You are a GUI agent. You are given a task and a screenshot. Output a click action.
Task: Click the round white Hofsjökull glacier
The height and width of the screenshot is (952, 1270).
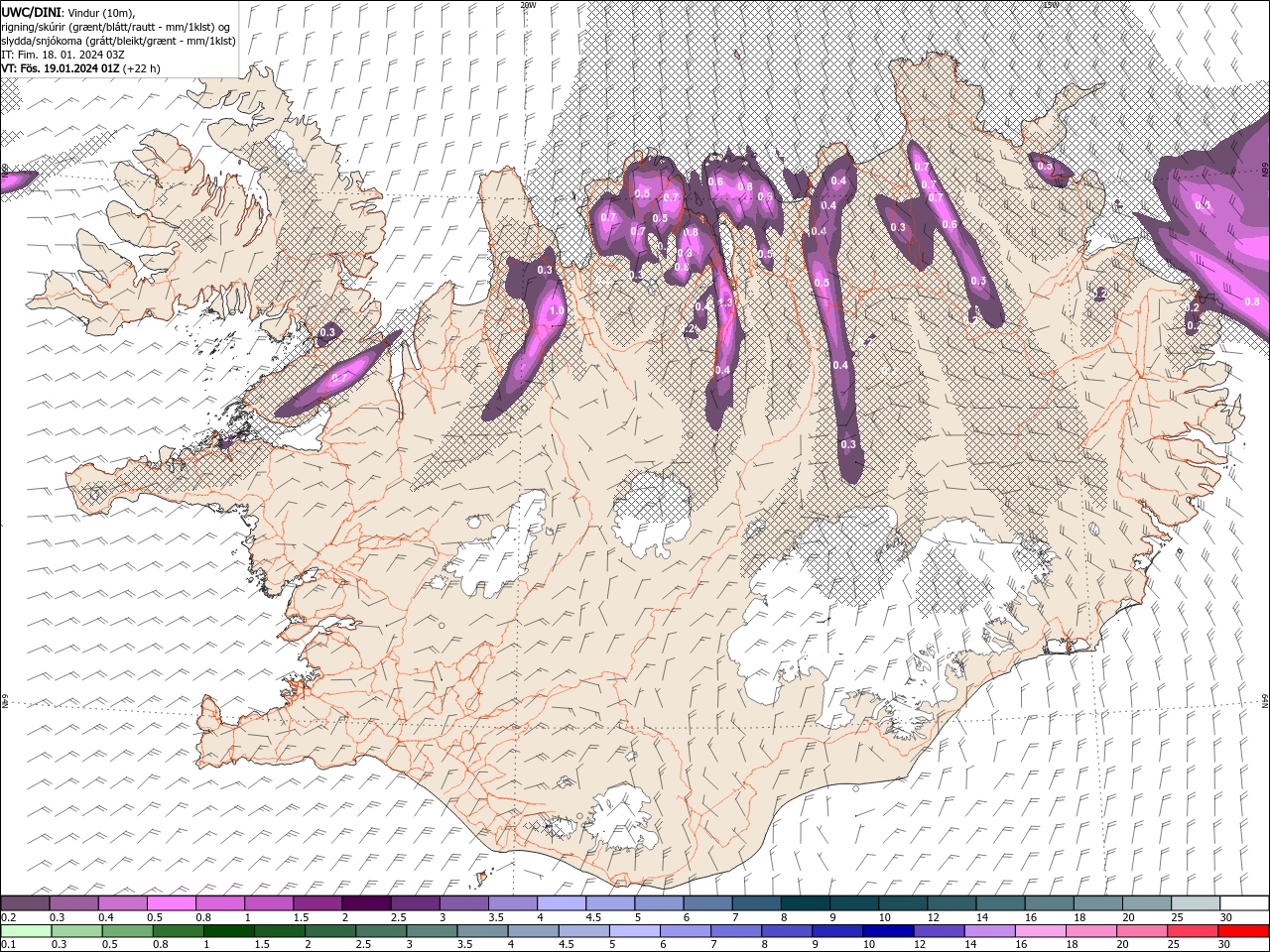[652, 514]
